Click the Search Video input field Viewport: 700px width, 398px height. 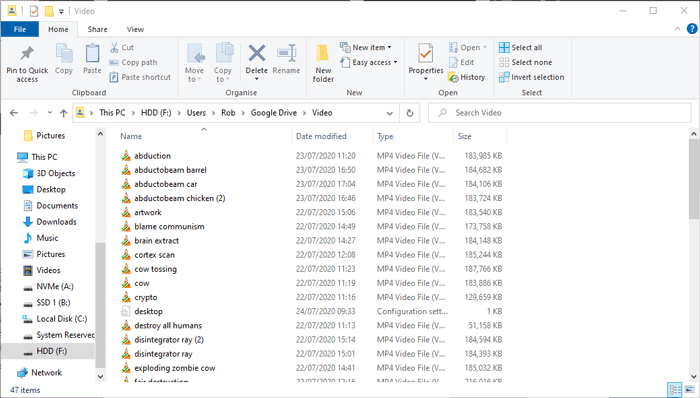(x=560, y=113)
